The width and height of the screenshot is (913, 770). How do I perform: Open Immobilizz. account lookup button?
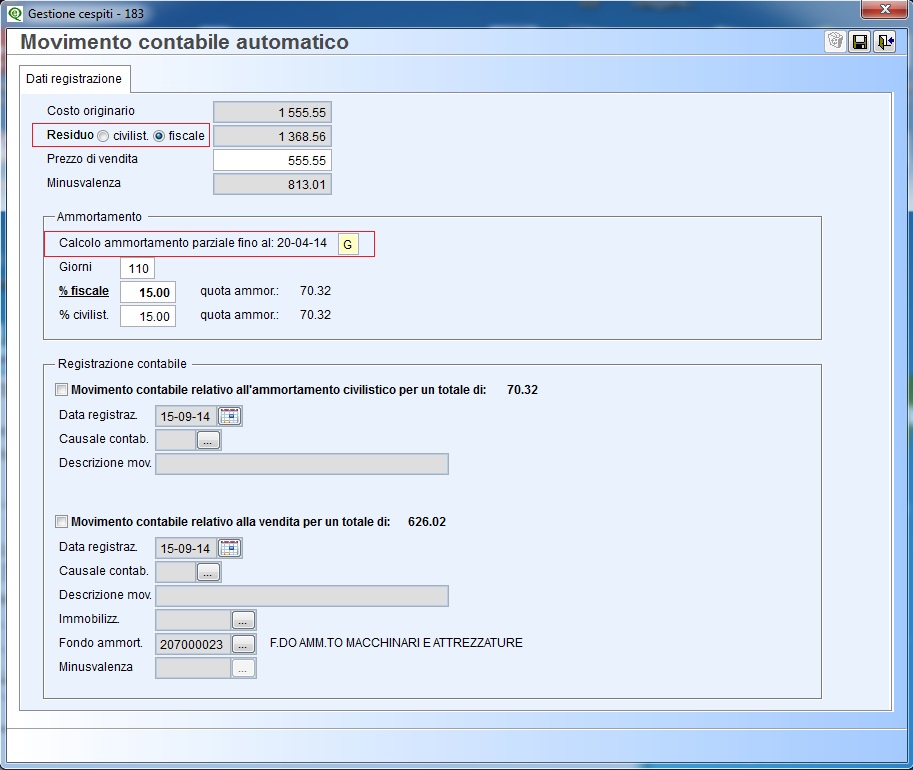[243, 620]
